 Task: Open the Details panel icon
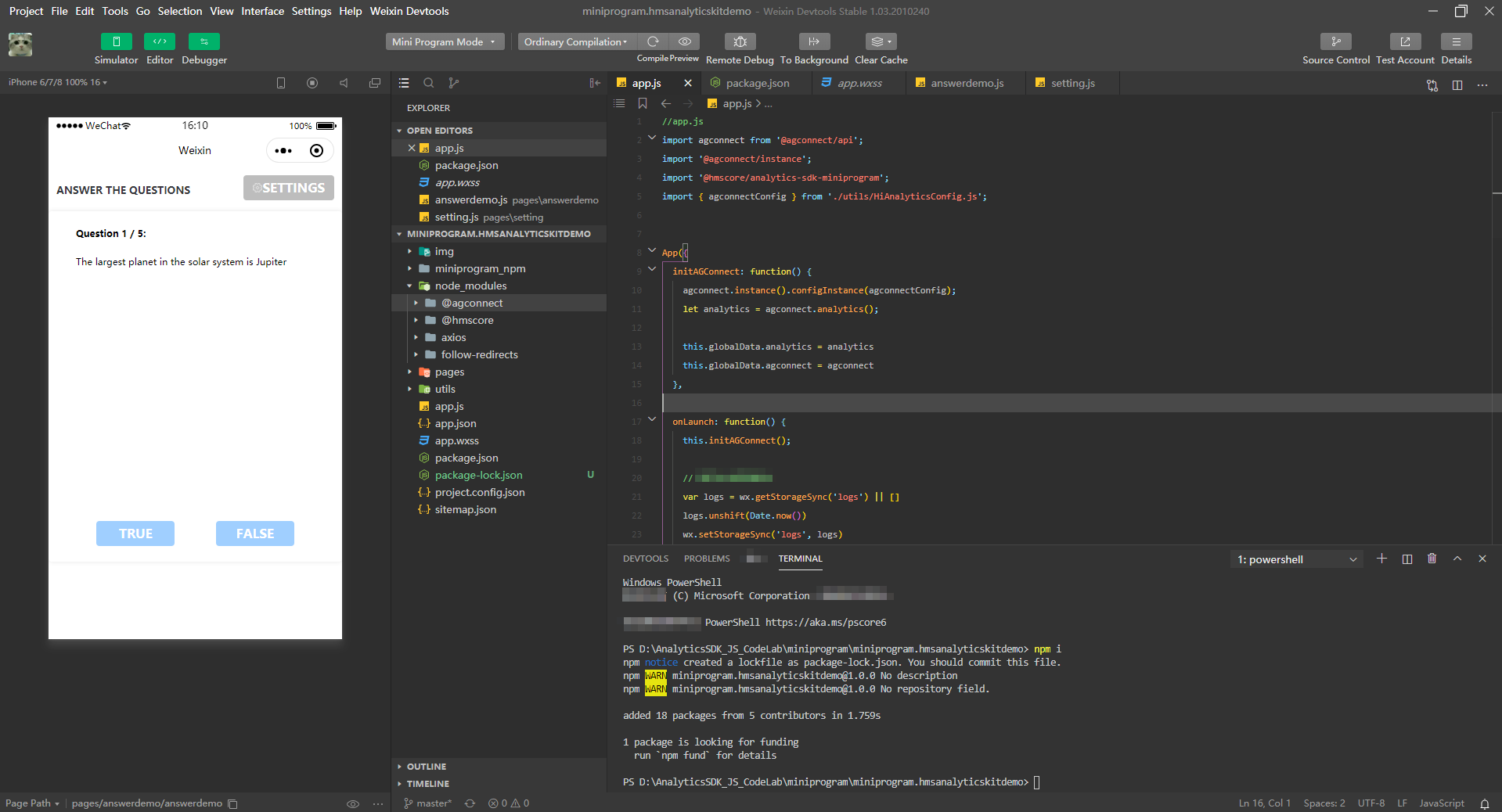point(1456,41)
